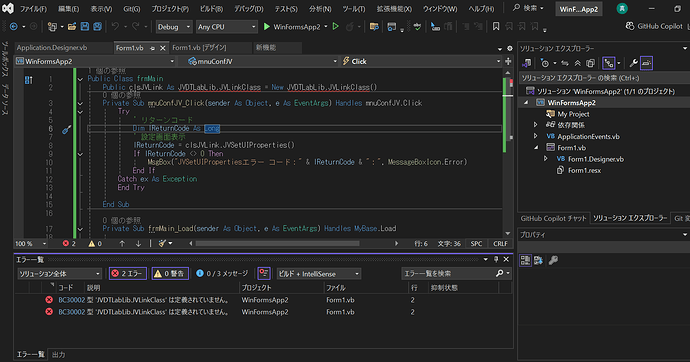The height and width of the screenshot is (362, 690).
Task: Click the Collapse All icon in Solution Explorer
Action: [578, 63]
